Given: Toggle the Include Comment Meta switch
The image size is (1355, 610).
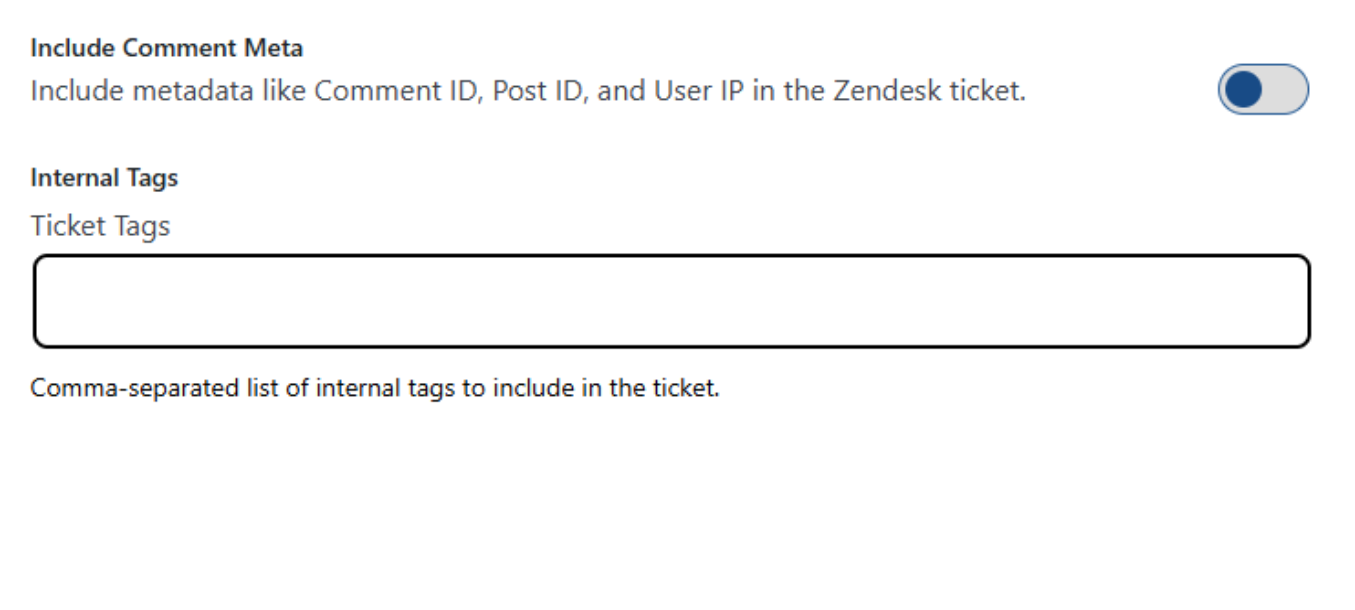Looking at the screenshot, I should click(x=1263, y=90).
